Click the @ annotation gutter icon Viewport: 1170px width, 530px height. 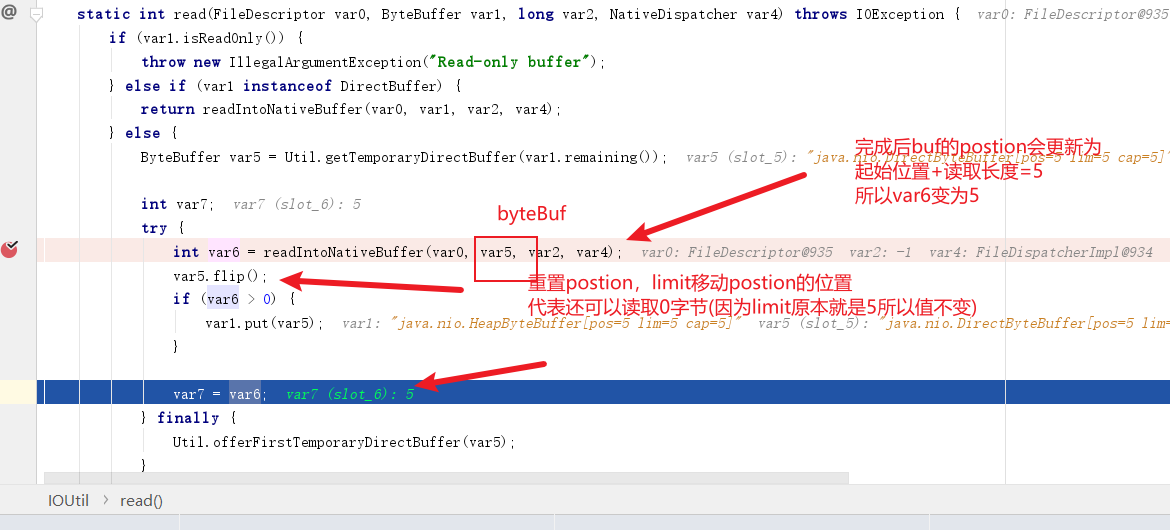pos(9,14)
